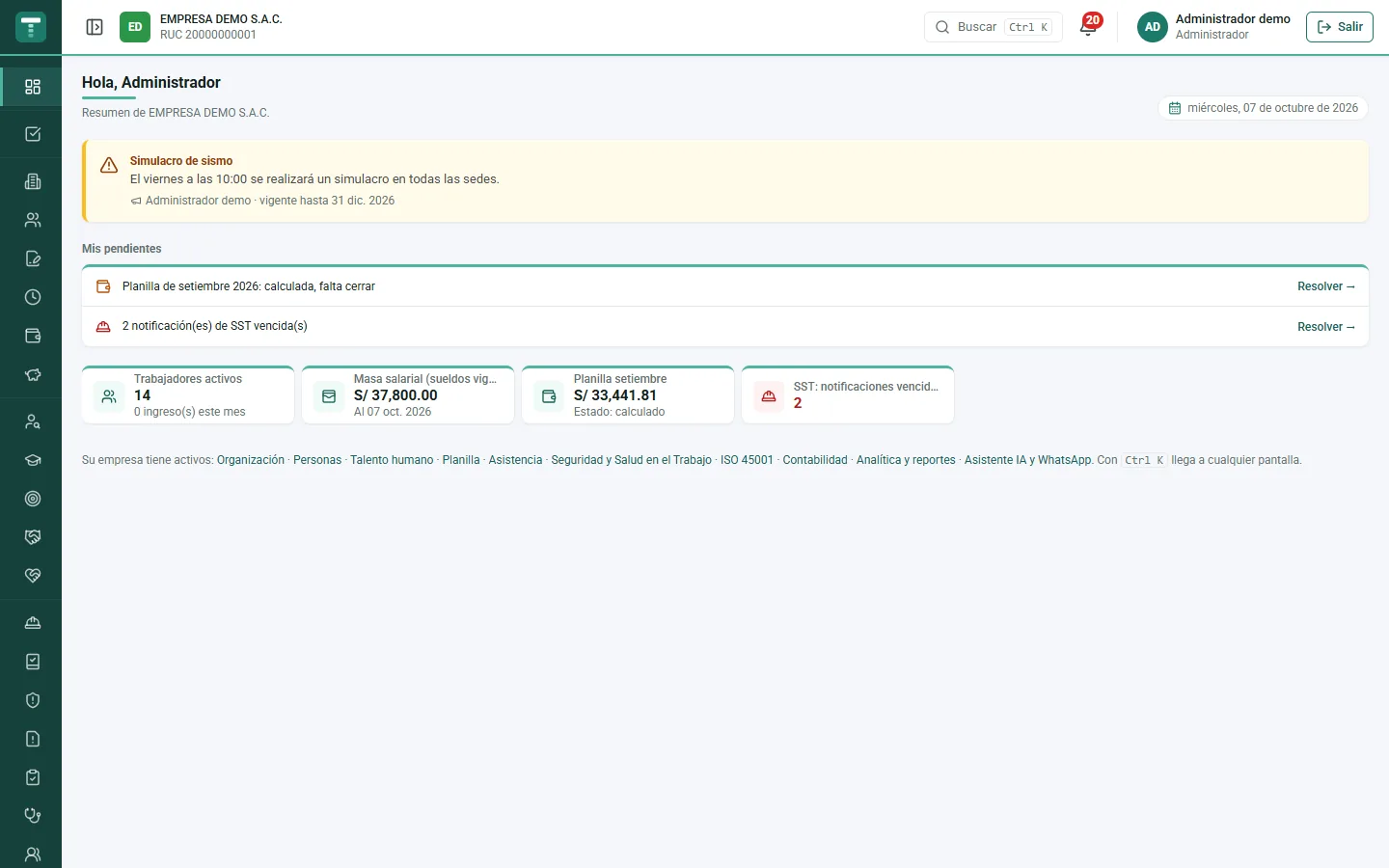Follow the Contabilidad module link

815,460
